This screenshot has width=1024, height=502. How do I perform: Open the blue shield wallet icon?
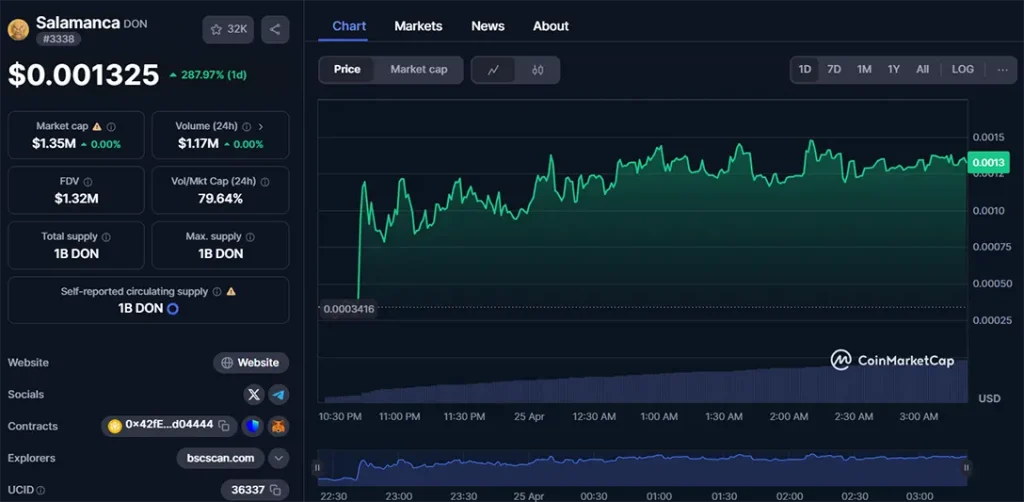(x=252, y=426)
